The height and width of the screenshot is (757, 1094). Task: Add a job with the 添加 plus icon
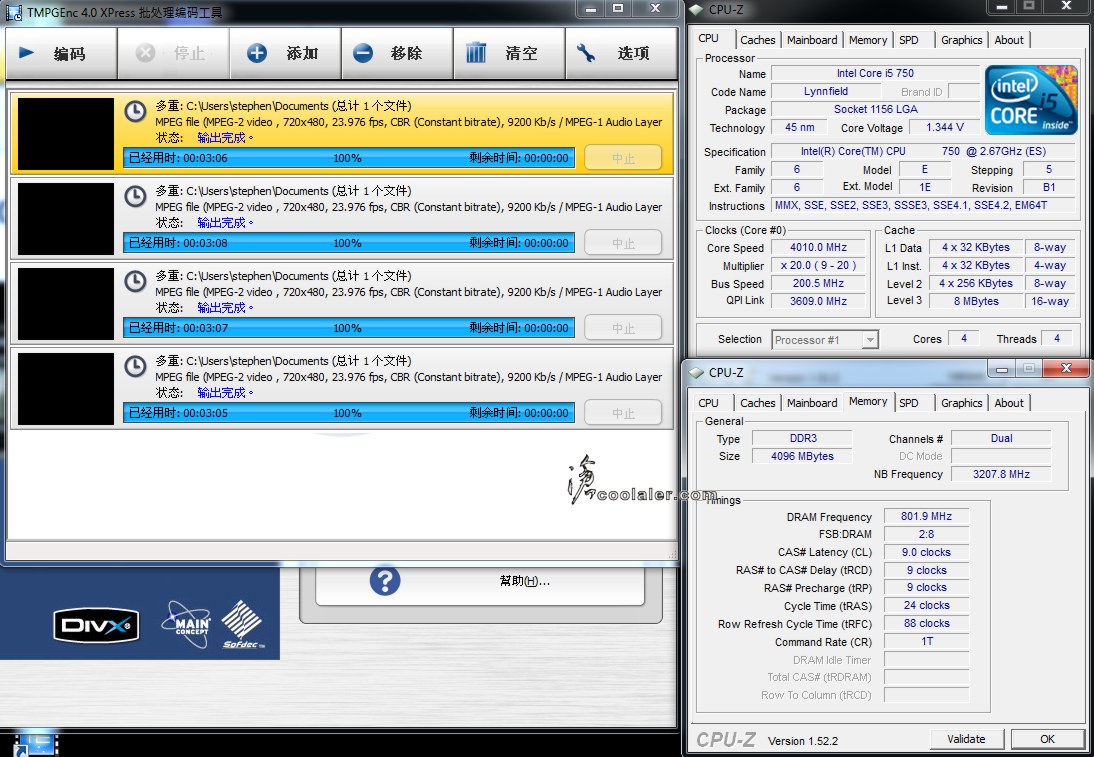[x=257, y=53]
